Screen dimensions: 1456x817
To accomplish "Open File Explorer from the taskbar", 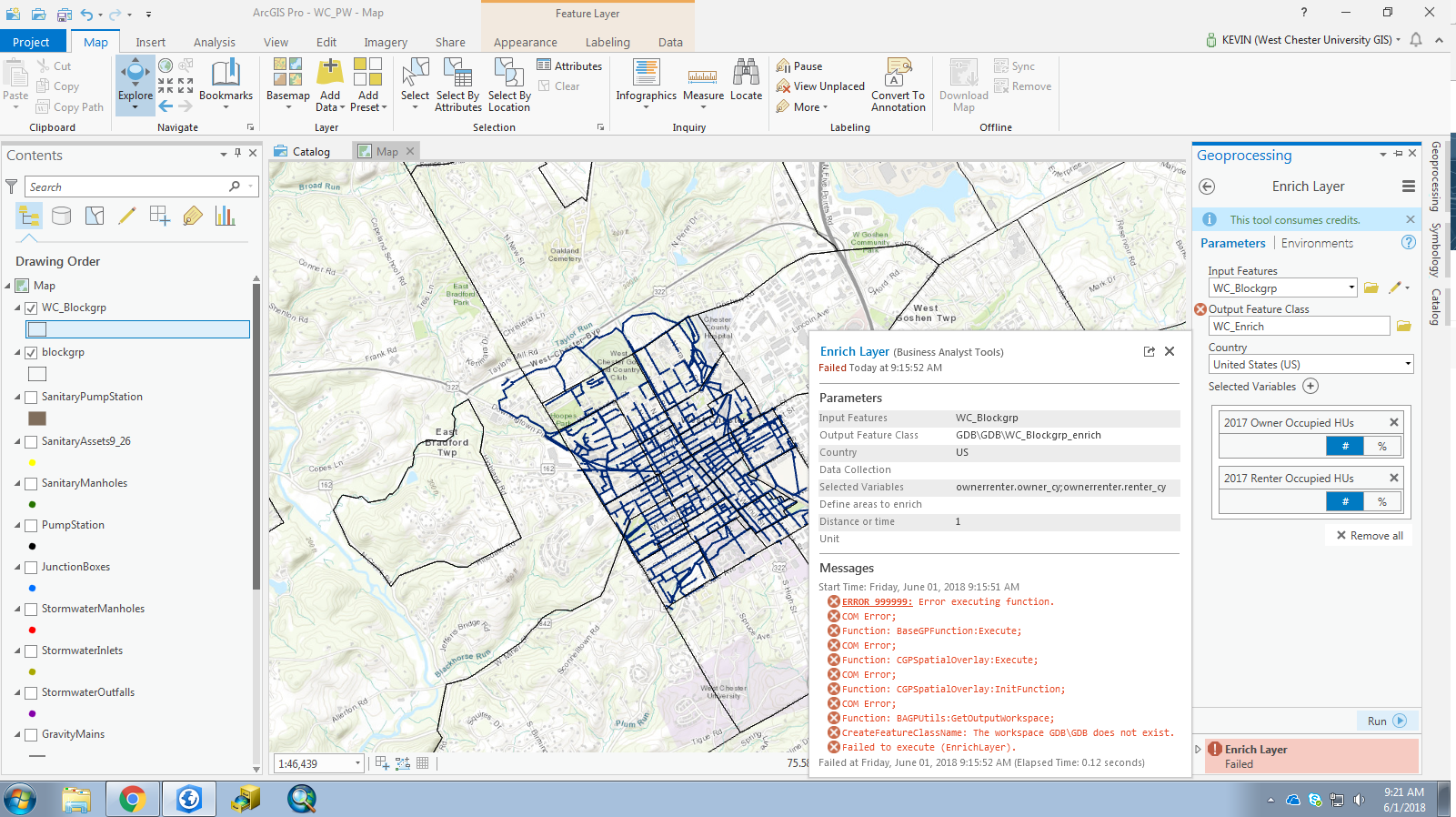I will click(x=76, y=799).
